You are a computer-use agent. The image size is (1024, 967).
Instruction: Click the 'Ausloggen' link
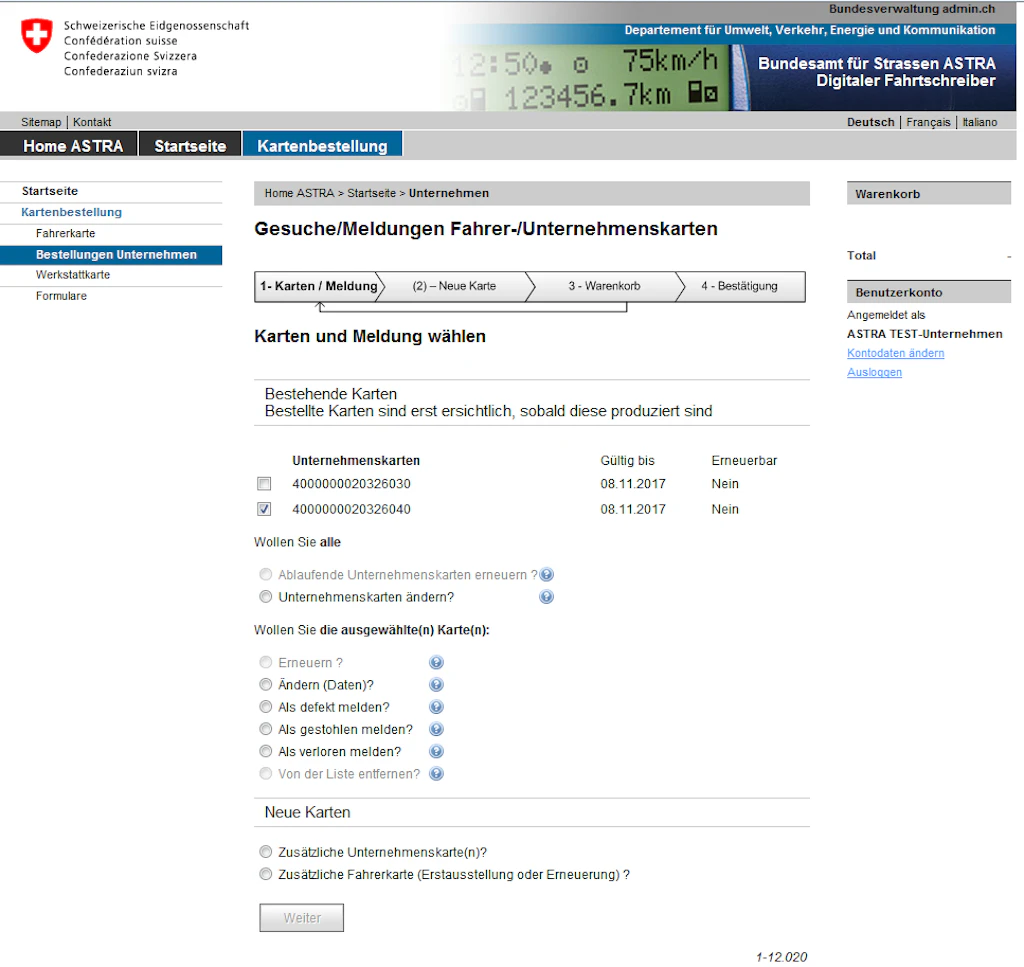click(x=874, y=372)
